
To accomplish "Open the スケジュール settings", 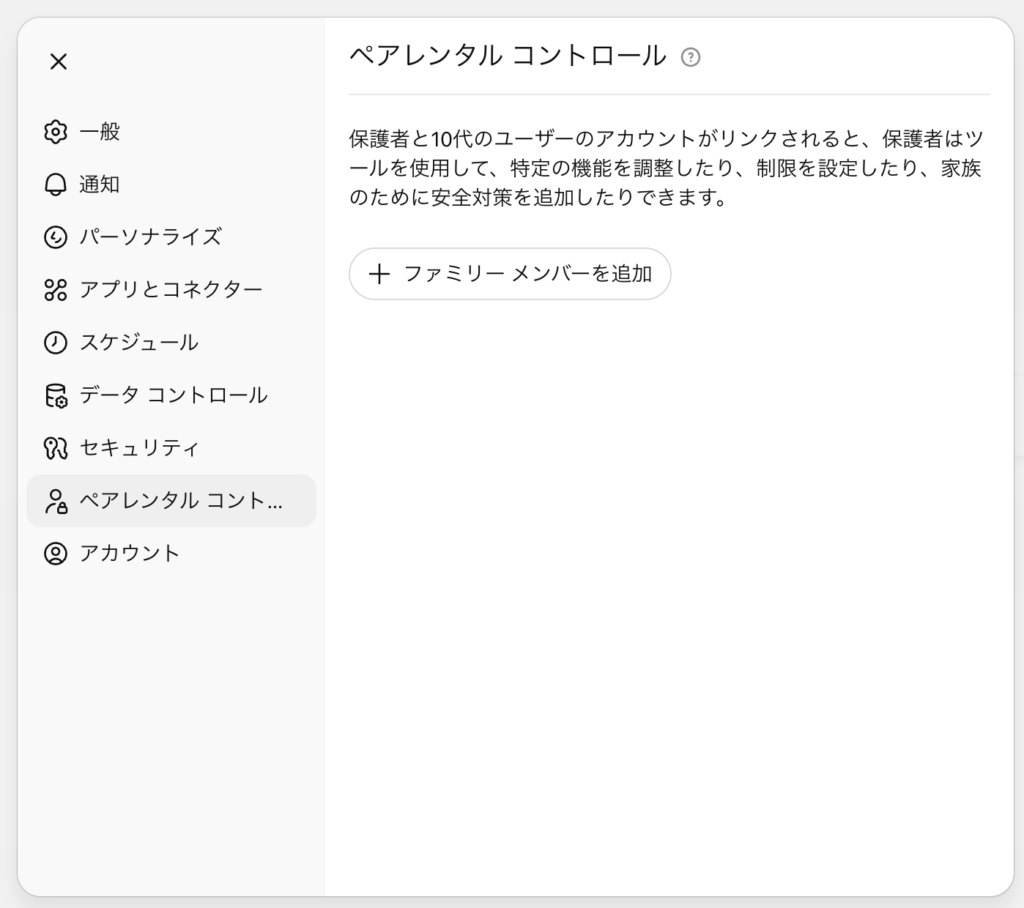I will coord(138,343).
